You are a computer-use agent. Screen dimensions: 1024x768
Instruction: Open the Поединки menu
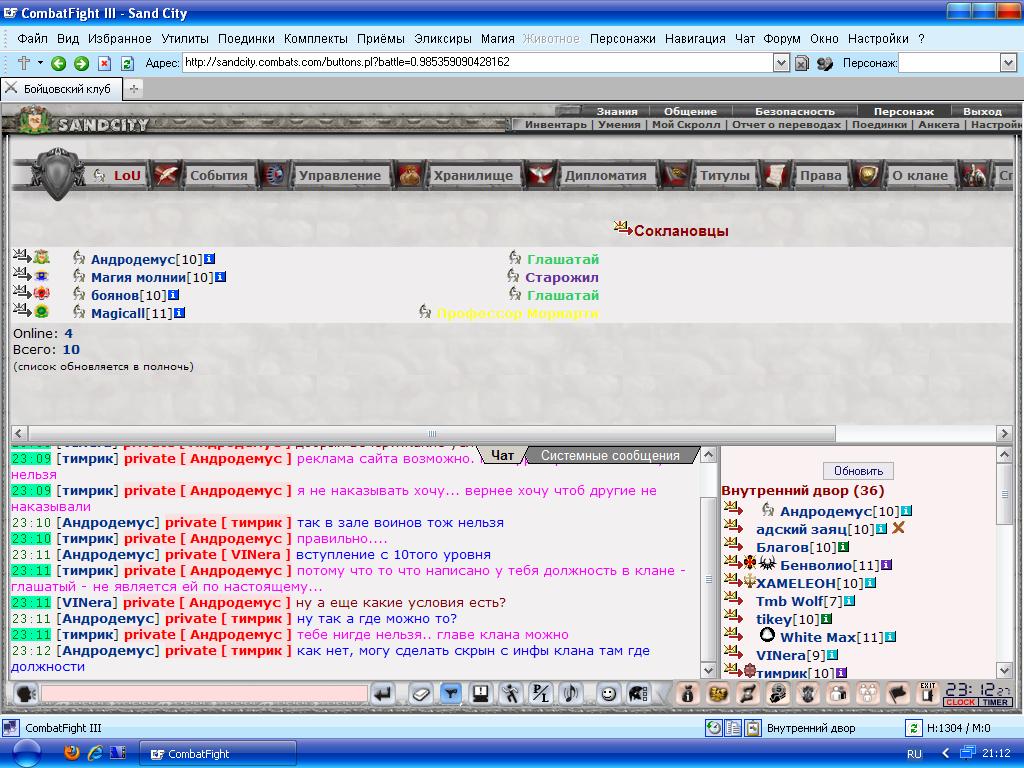click(246, 39)
